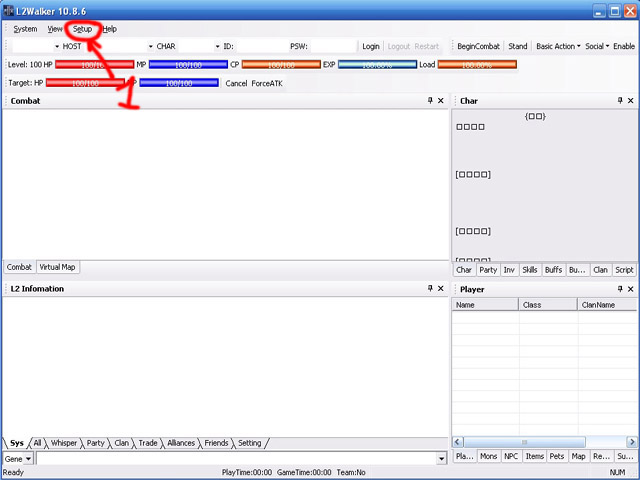Switch chat to the Sys tab
The image size is (640, 480).
pos(17,443)
